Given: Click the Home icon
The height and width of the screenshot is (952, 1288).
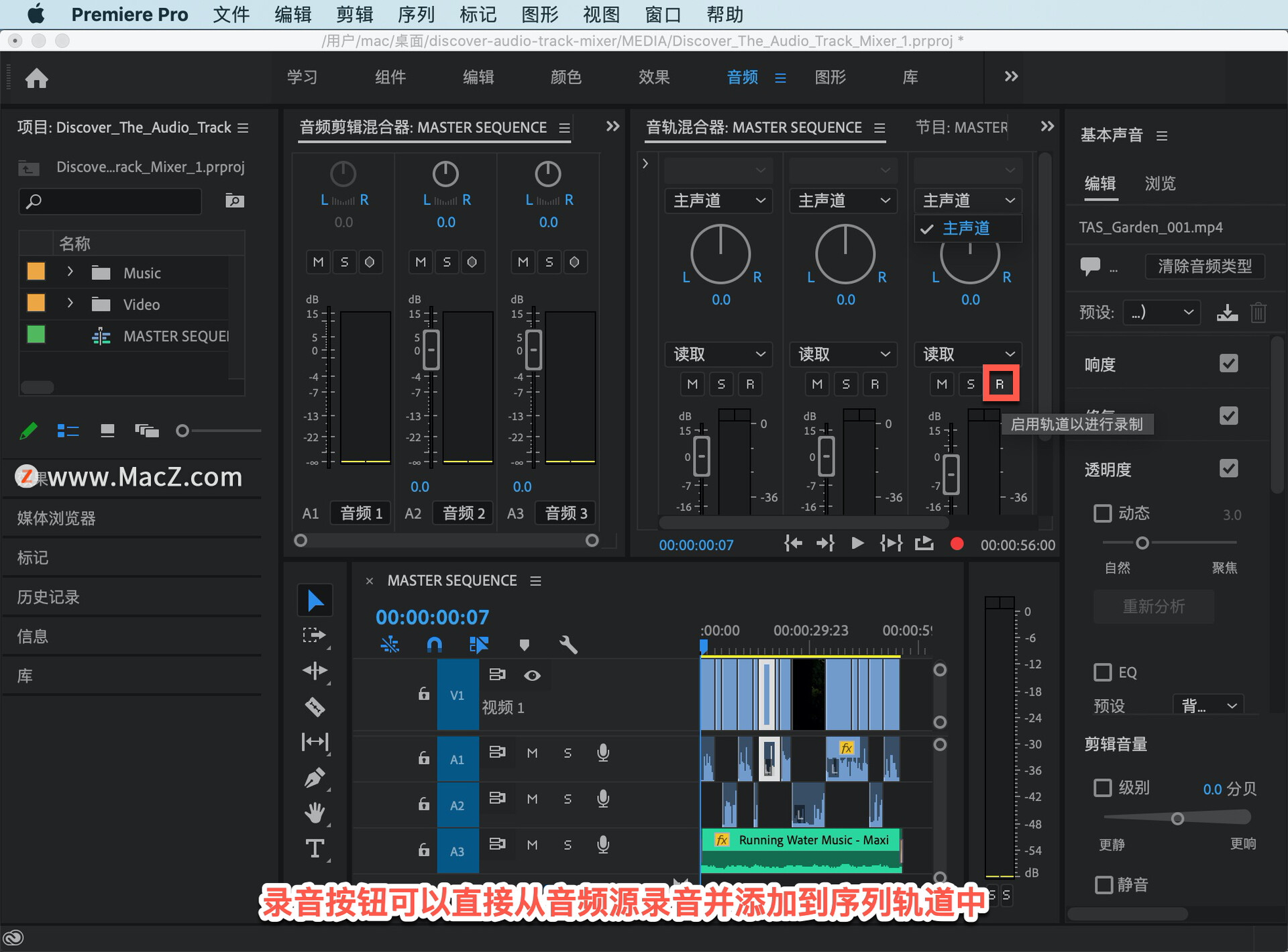Looking at the screenshot, I should [37, 78].
